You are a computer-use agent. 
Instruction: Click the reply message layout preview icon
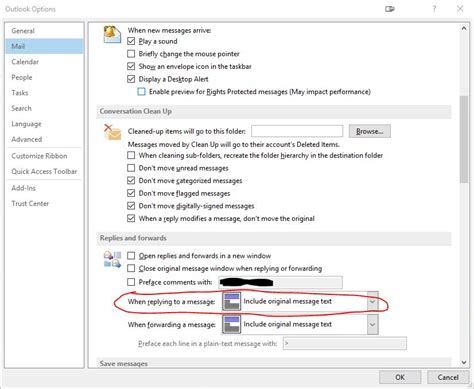(x=232, y=302)
